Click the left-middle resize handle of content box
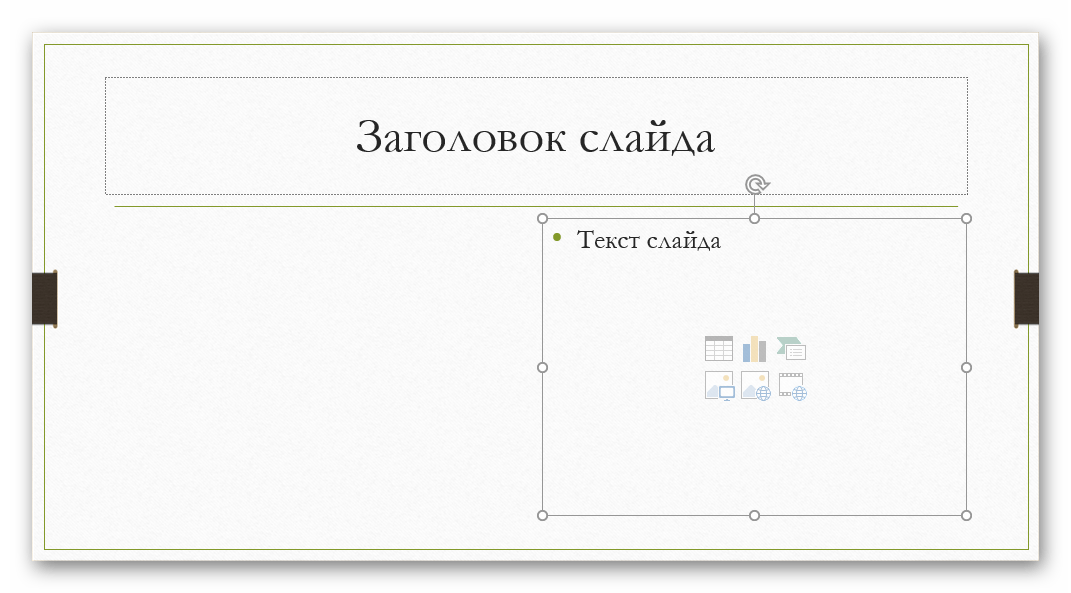The image size is (1071, 593). tap(543, 367)
